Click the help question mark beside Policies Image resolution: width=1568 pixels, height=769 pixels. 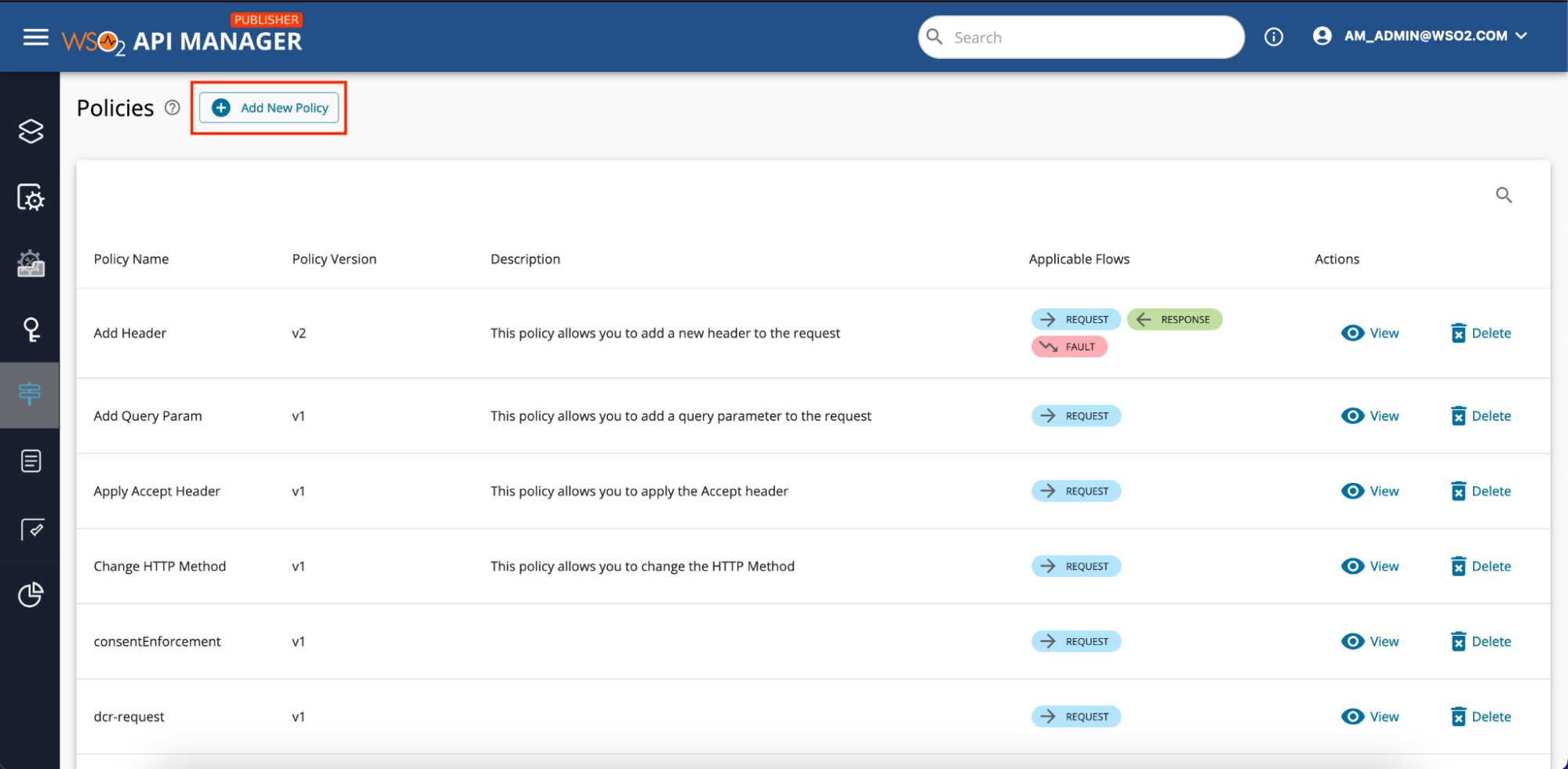point(173,107)
